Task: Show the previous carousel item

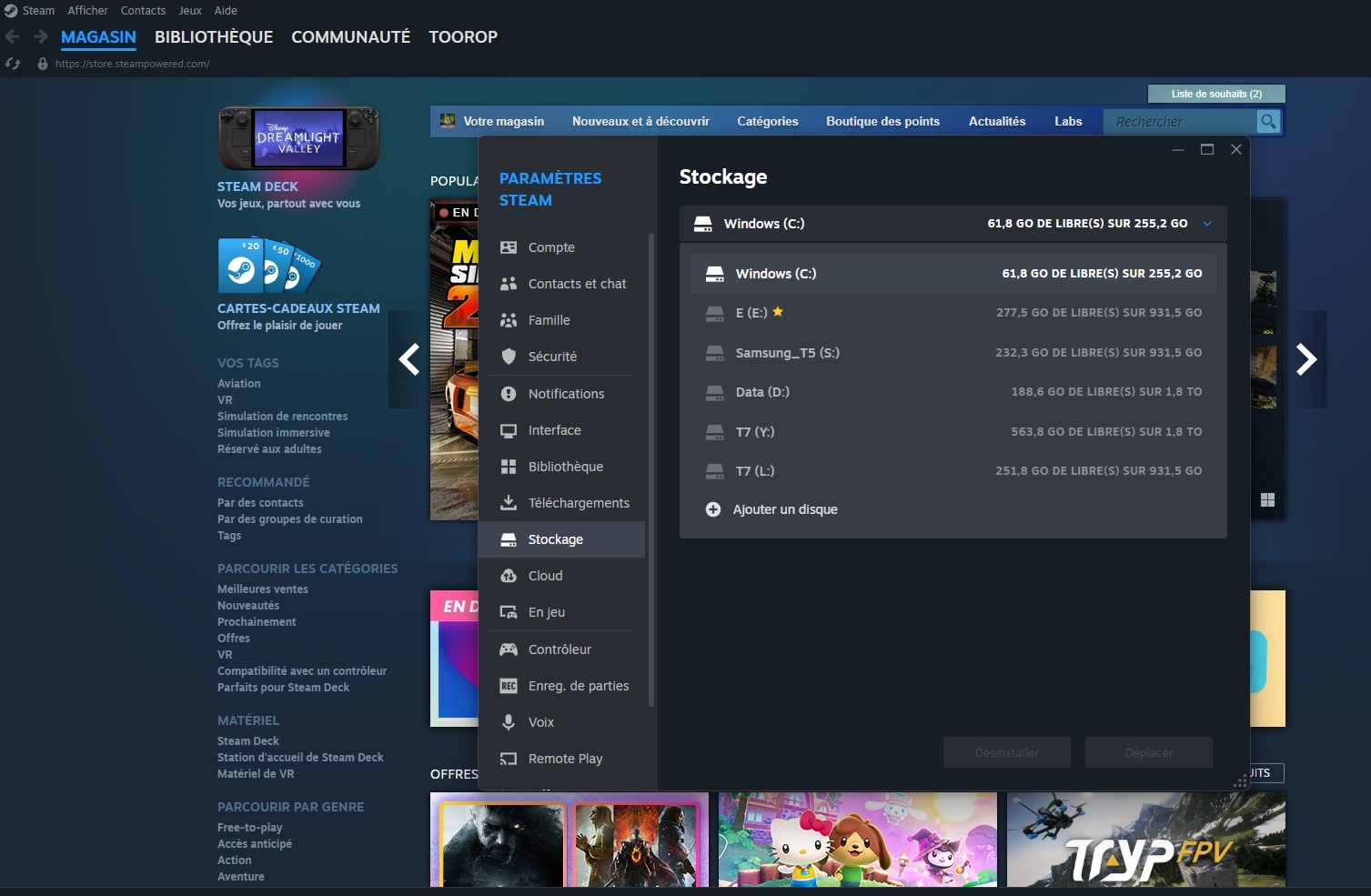Action: [x=409, y=359]
